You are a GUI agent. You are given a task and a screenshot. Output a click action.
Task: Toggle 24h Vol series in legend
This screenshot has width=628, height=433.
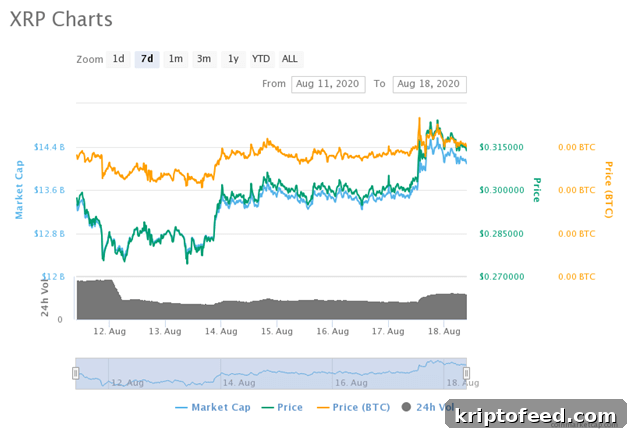(x=428, y=407)
